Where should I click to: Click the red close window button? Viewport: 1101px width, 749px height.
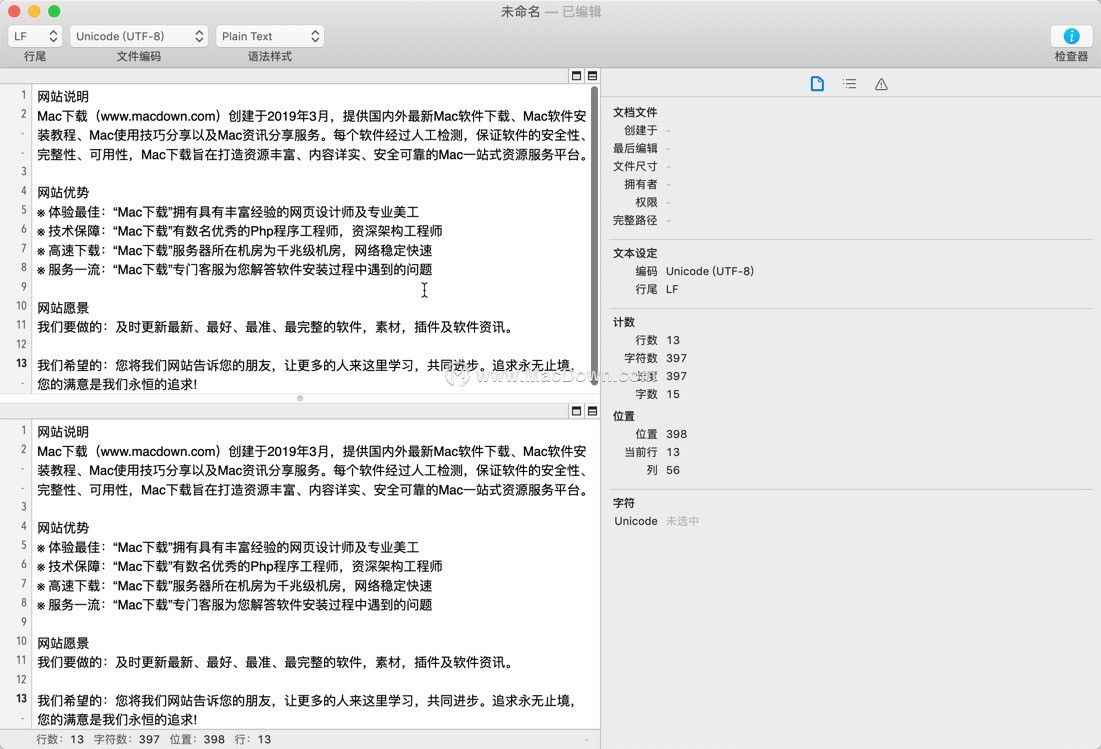(x=14, y=11)
